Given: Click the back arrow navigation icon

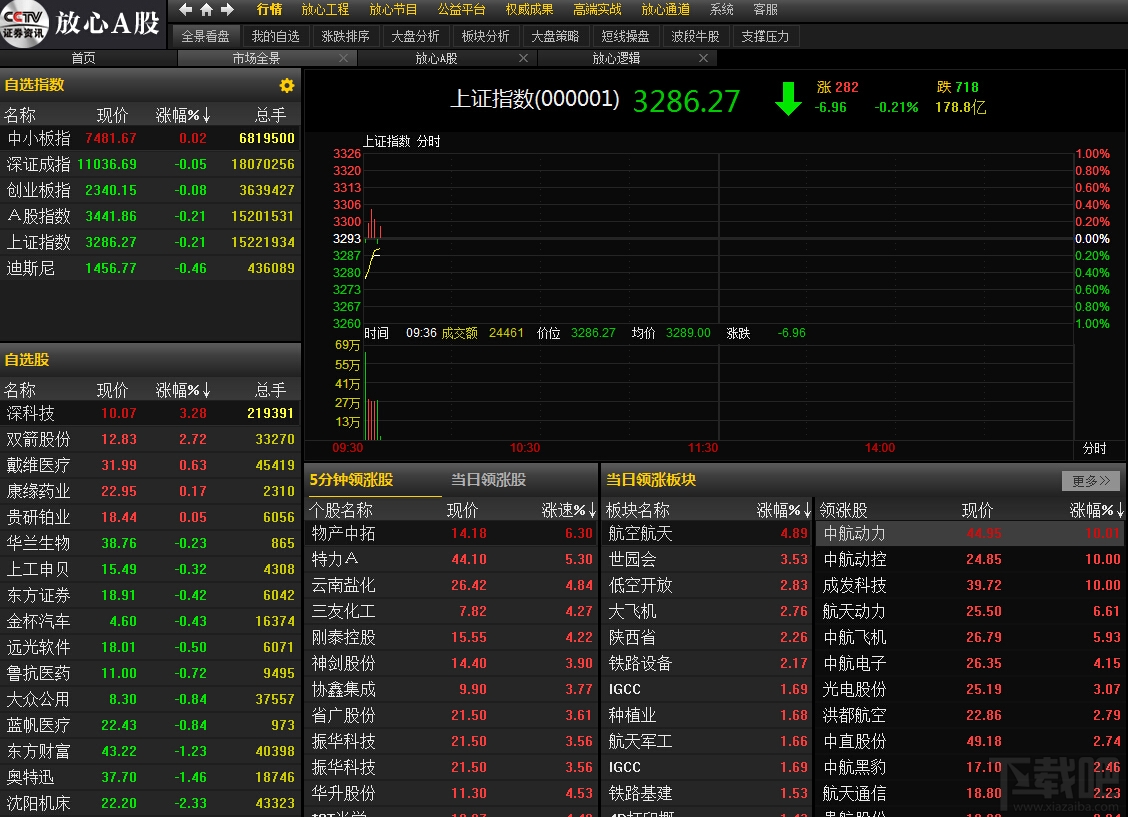Looking at the screenshot, I should click(186, 9).
